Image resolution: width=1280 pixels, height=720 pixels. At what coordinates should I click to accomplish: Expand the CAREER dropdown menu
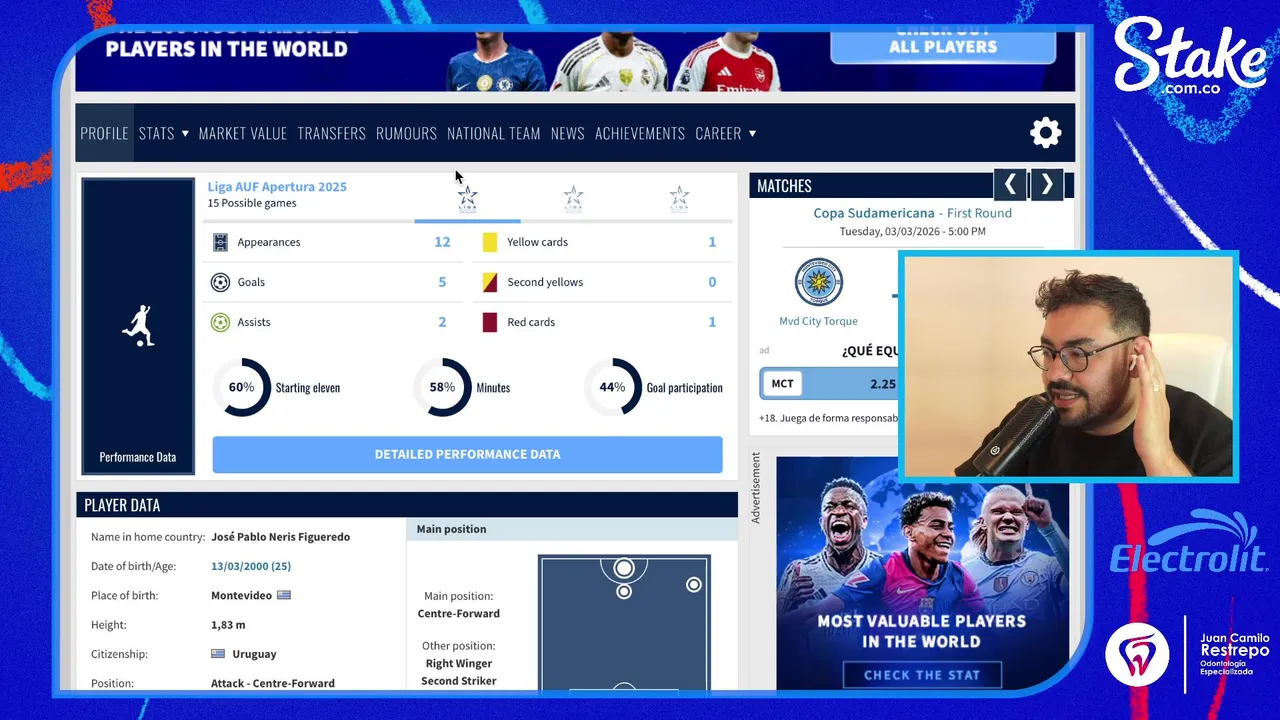tap(726, 133)
